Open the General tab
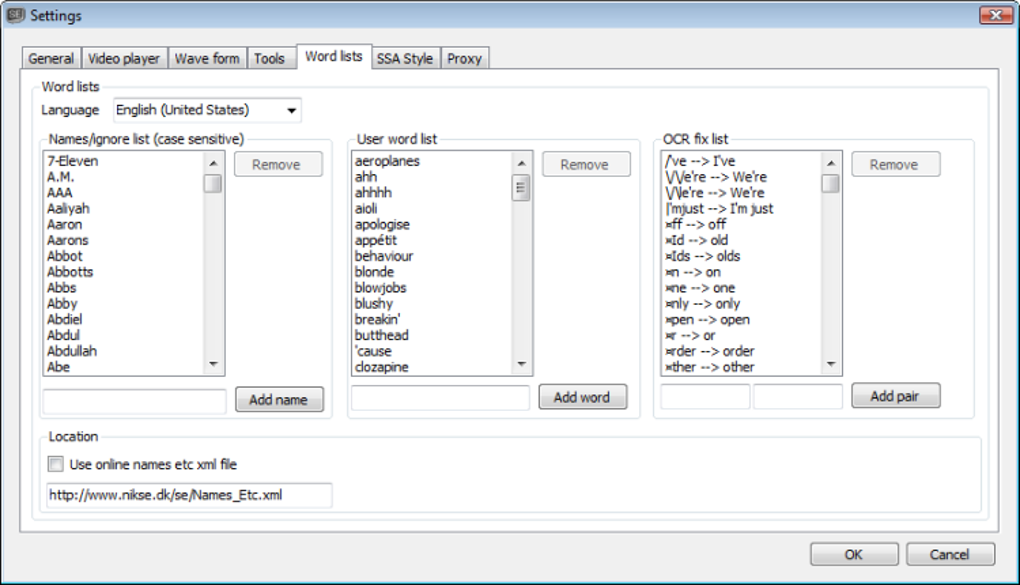1020x585 pixels. [51, 59]
